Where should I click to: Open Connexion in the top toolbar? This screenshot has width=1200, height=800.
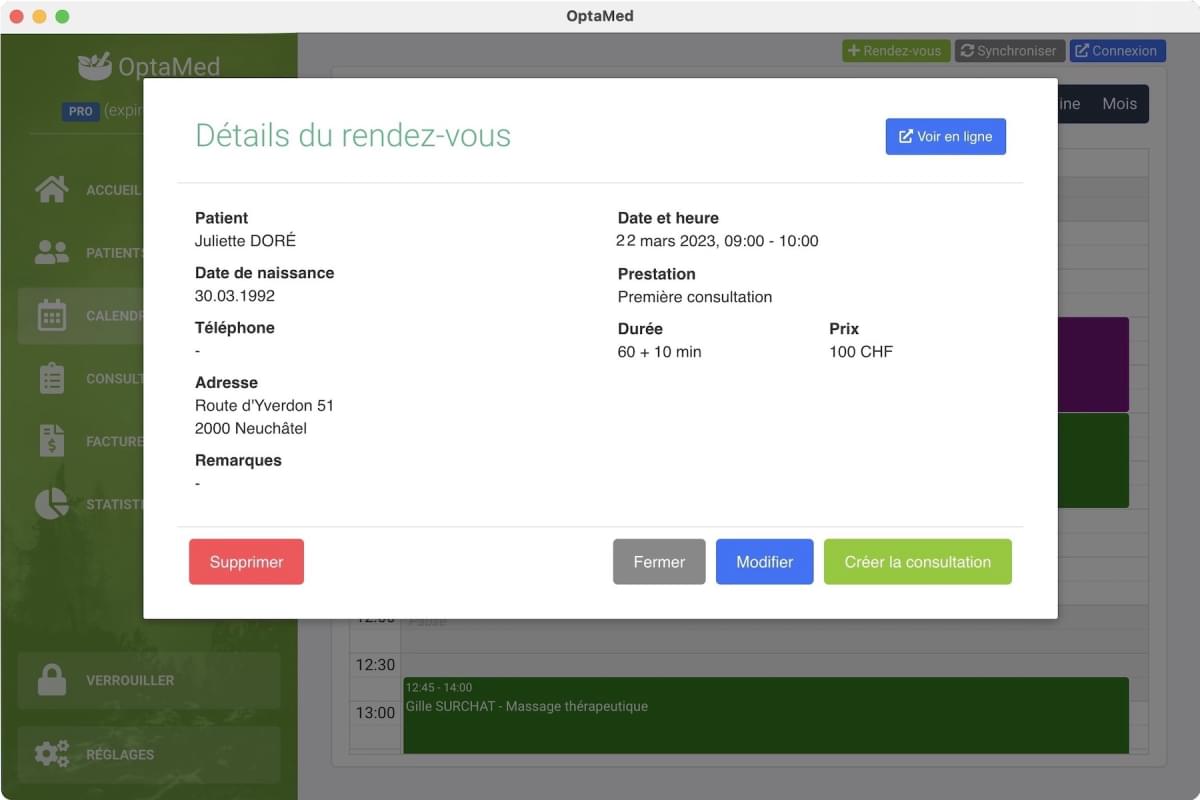(x=1117, y=50)
